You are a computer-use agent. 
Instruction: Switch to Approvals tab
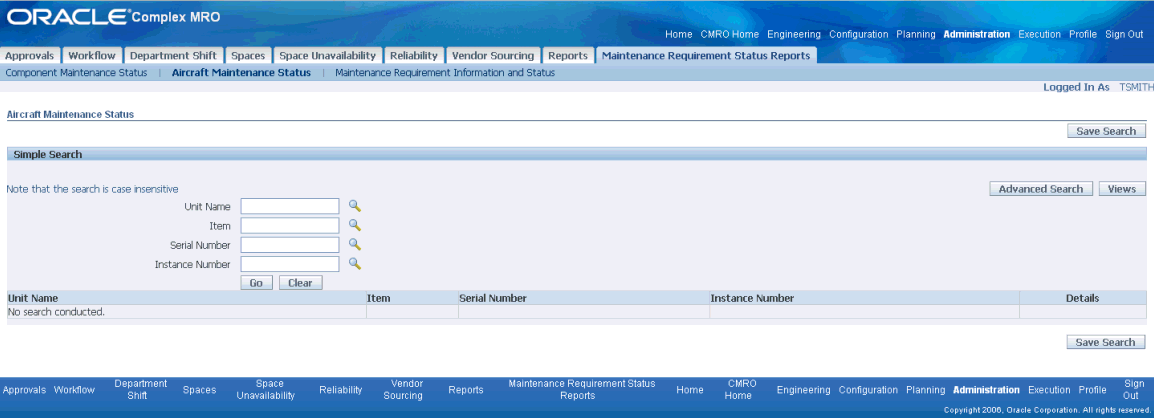click(x=29, y=55)
